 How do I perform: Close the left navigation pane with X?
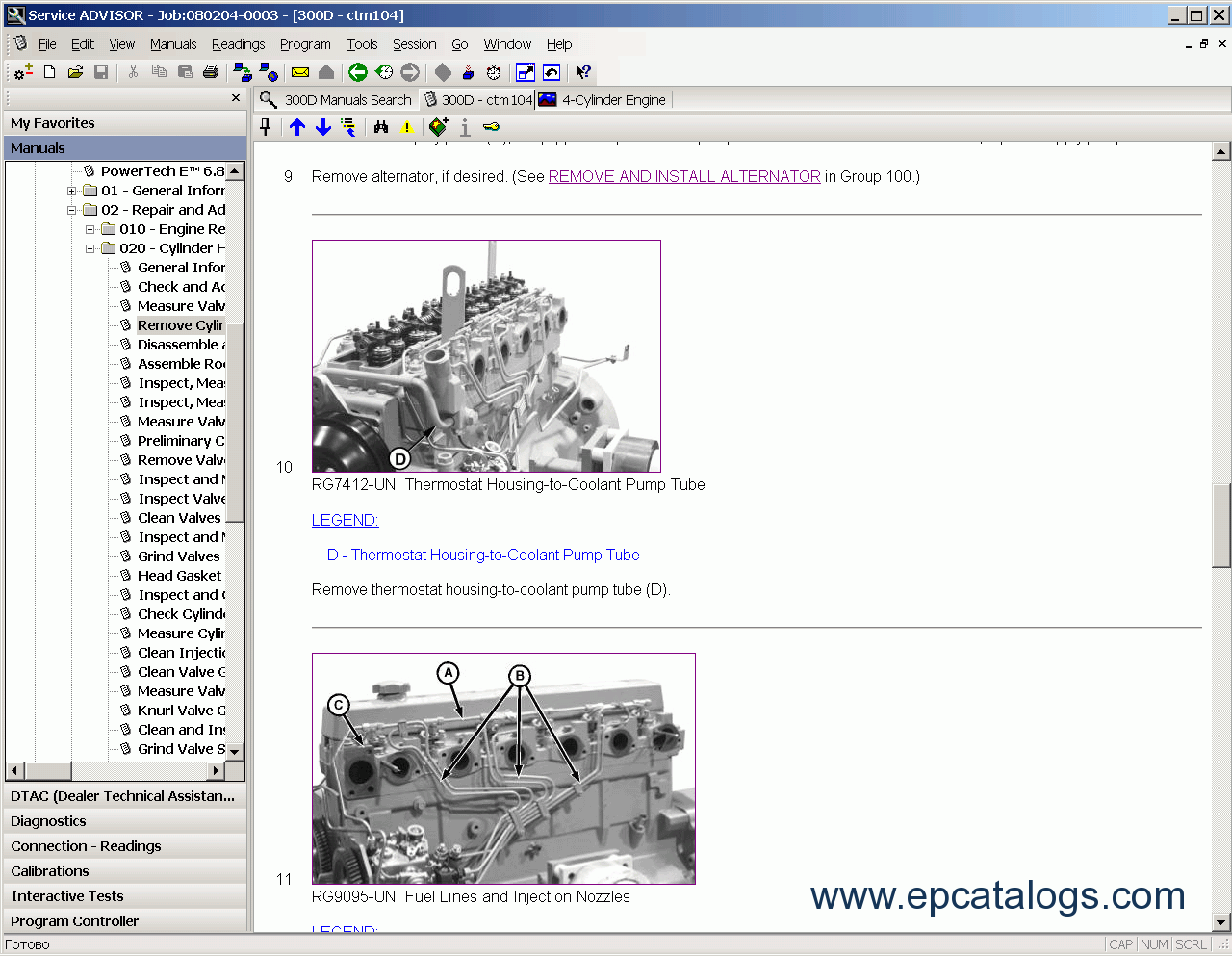(236, 98)
